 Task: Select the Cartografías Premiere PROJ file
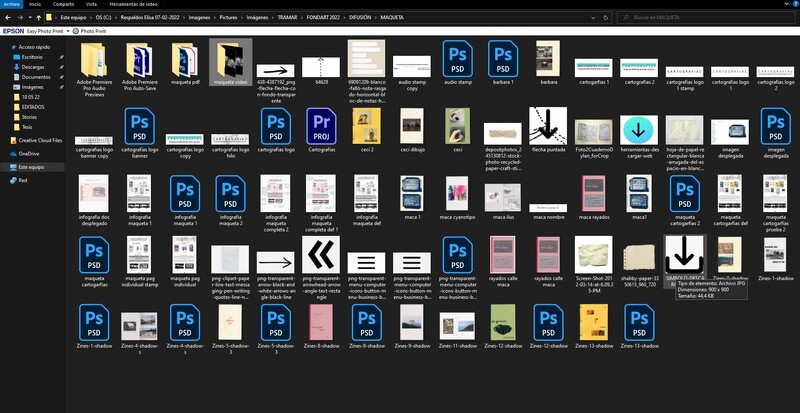(x=321, y=130)
